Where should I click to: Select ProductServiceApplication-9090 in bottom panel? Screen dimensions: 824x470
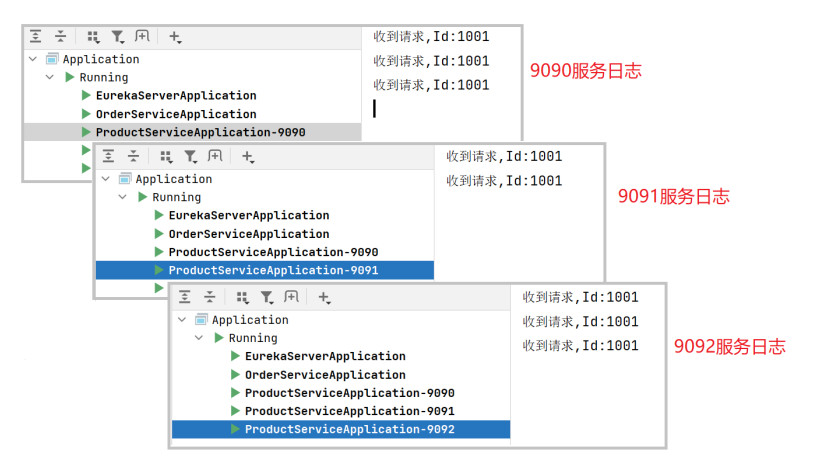point(349,393)
